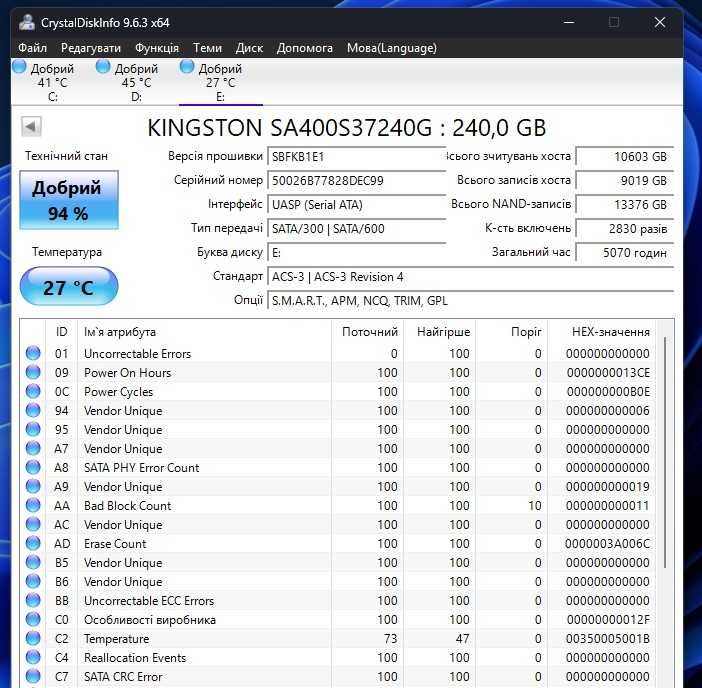Click the CrystalDiskInfo app icon in title bar

tap(27, 22)
